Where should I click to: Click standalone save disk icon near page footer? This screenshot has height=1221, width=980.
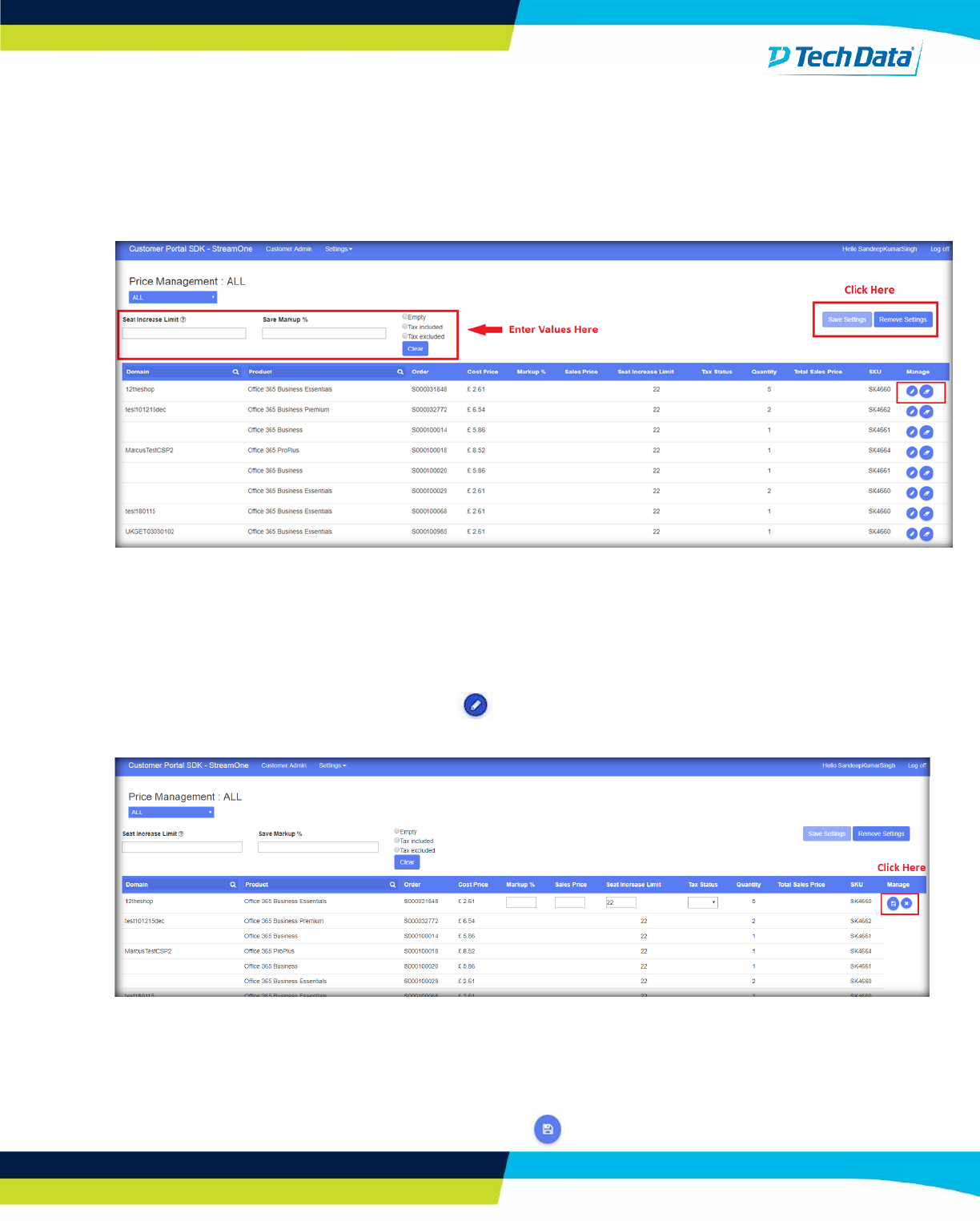(548, 1129)
